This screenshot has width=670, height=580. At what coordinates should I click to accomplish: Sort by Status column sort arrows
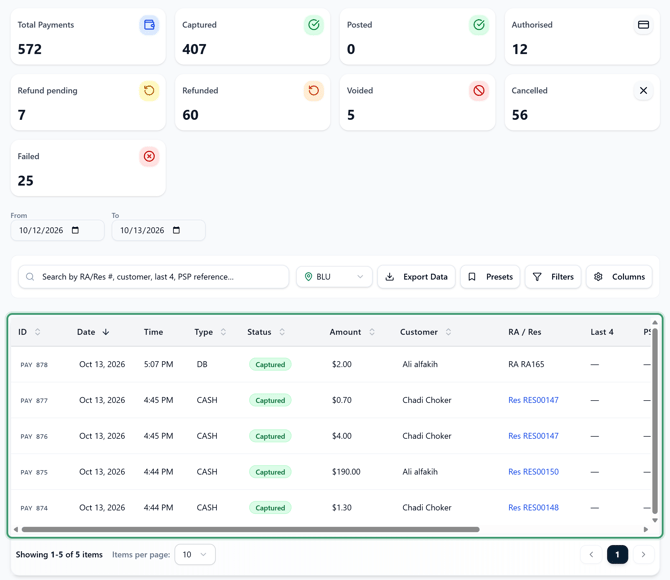[282, 332]
